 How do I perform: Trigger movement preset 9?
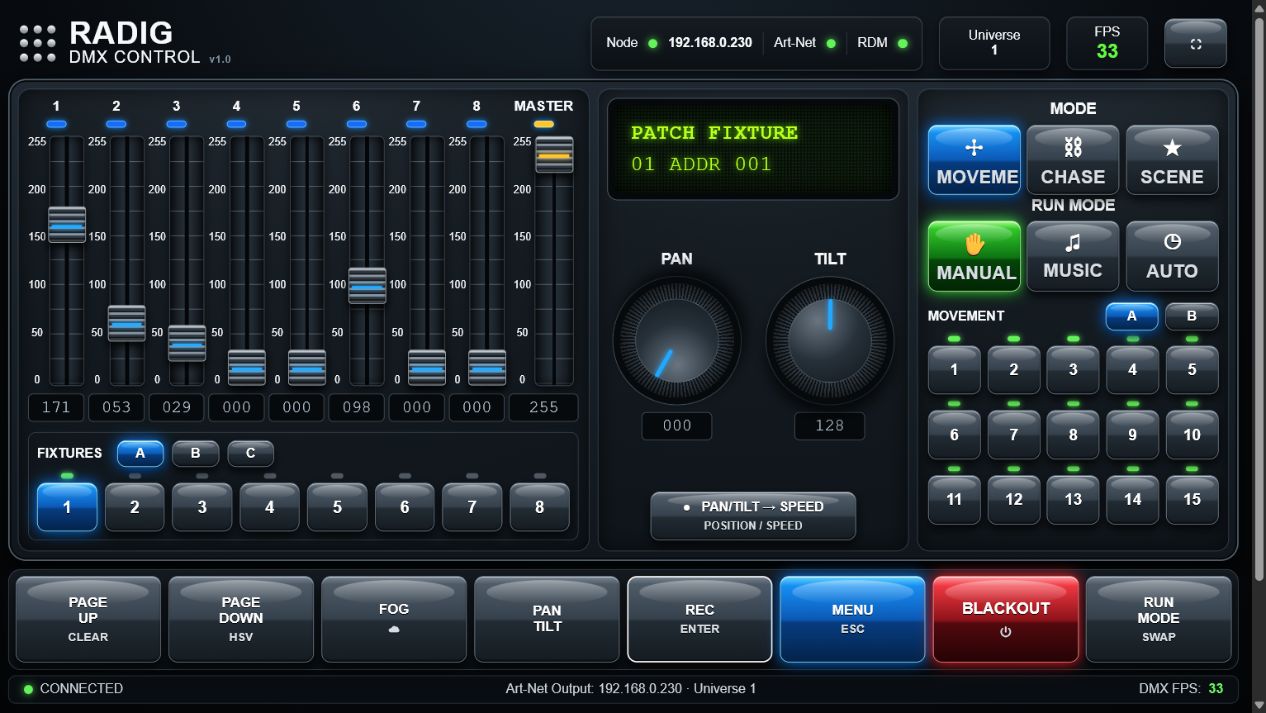click(x=1132, y=435)
